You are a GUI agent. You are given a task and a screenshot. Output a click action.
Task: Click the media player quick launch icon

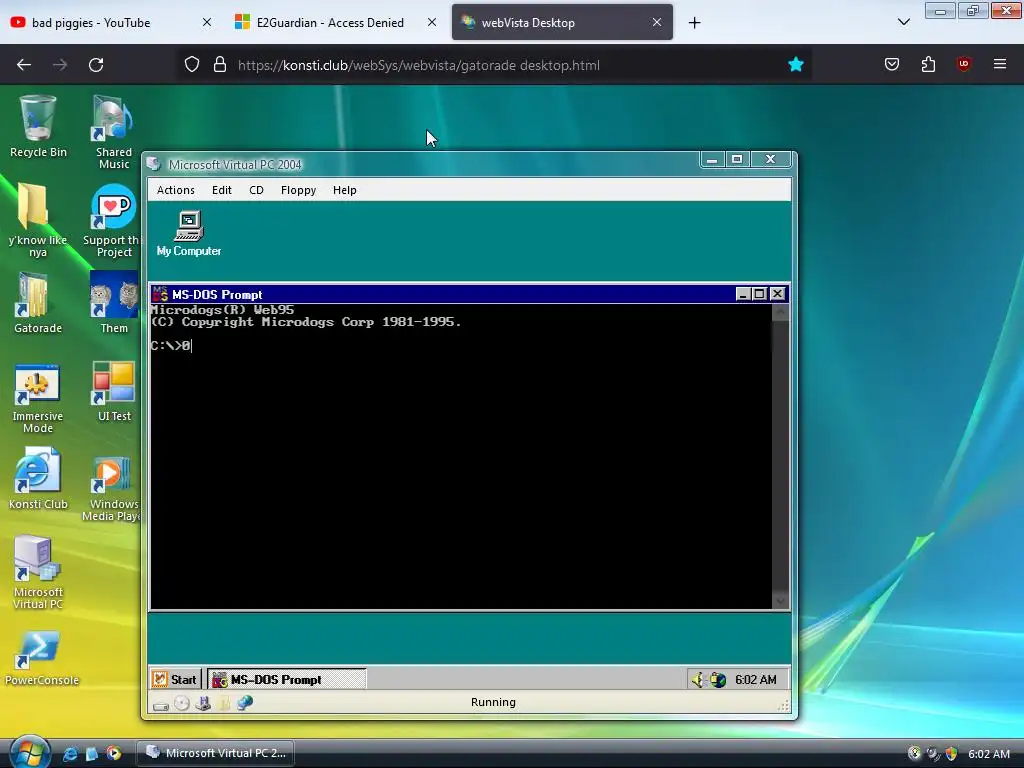tap(114, 754)
